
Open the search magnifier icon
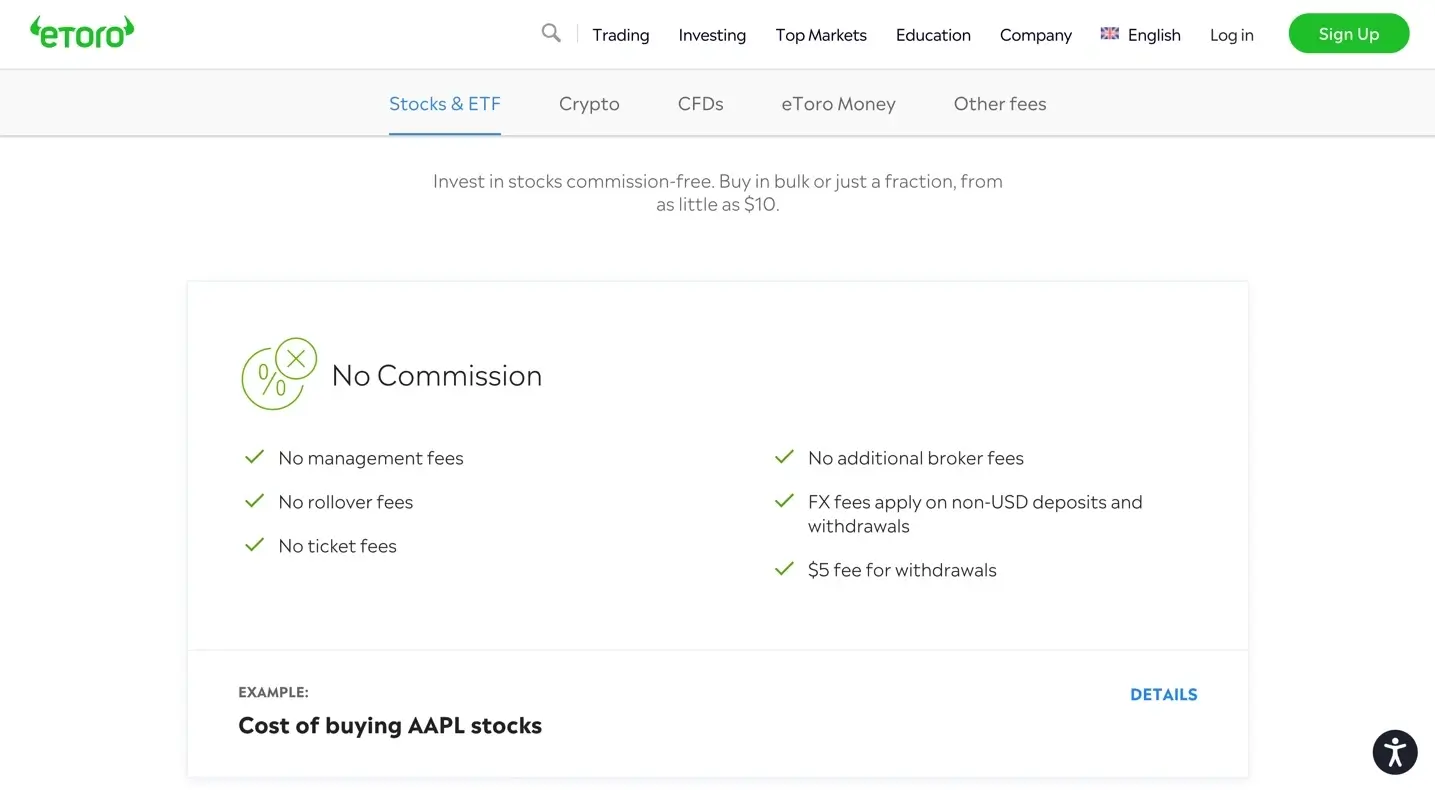click(x=551, y=33)
